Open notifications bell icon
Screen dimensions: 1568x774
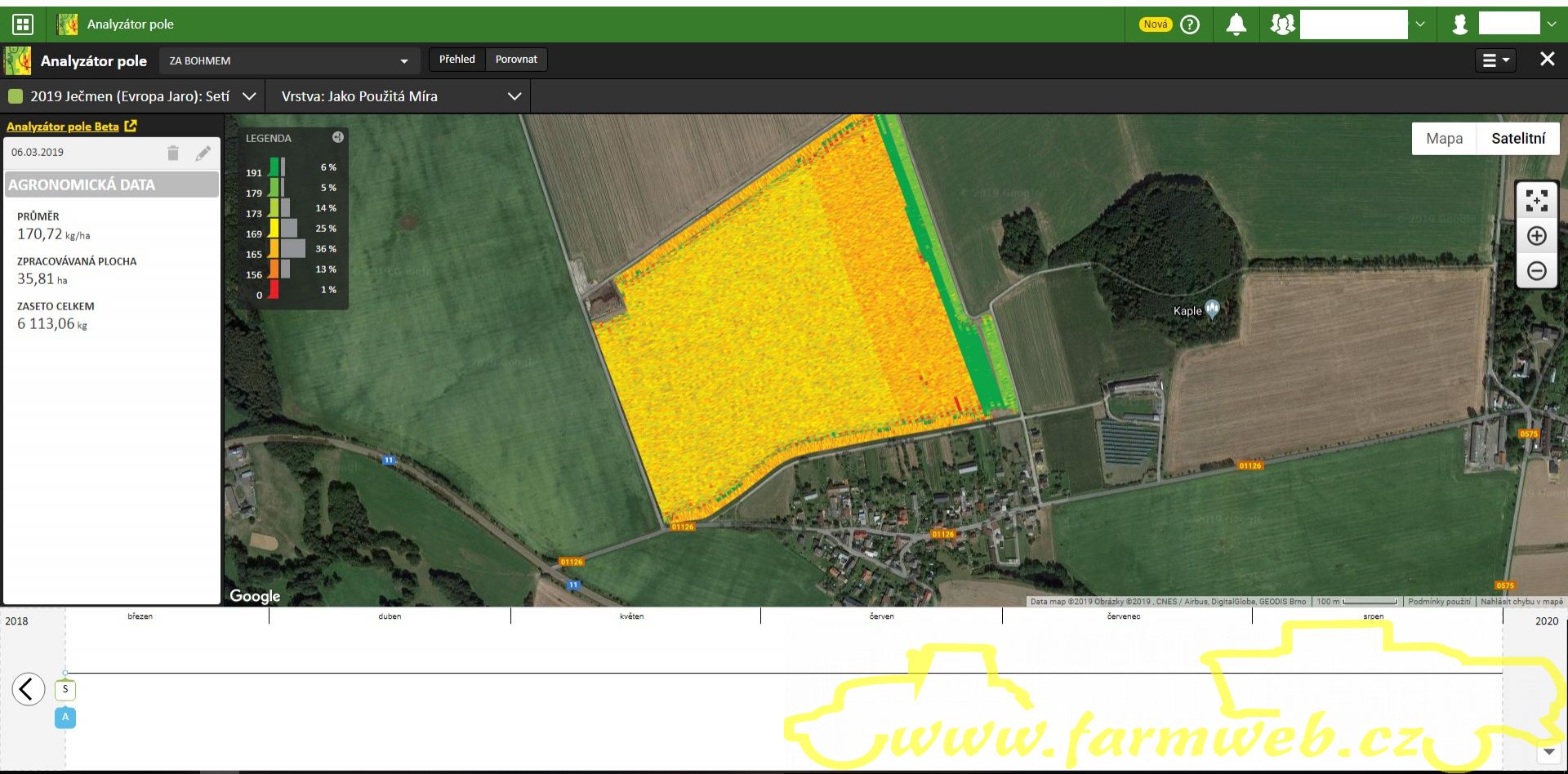(x=1236, y=24)
